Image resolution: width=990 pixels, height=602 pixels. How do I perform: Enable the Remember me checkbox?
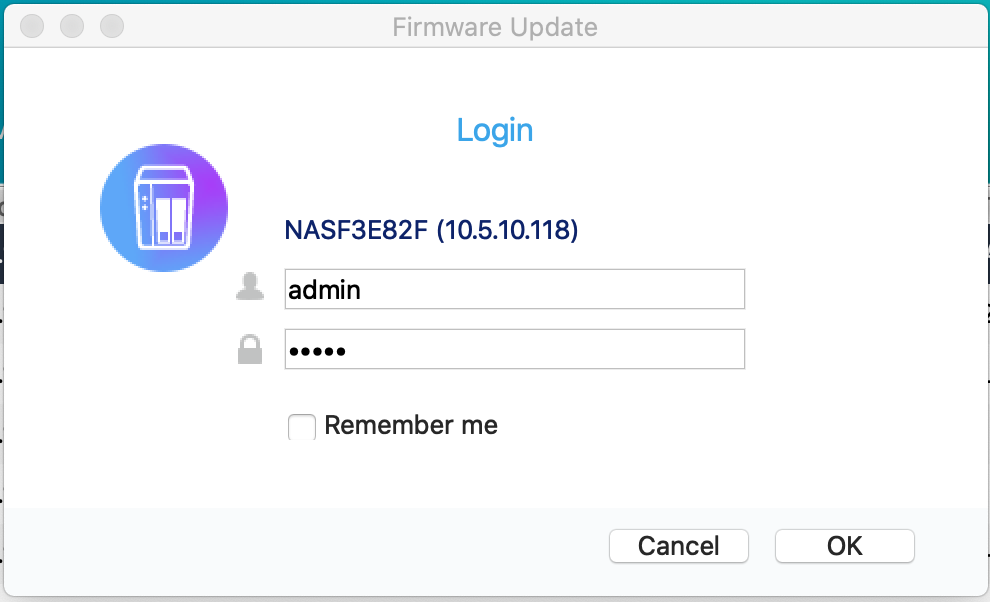(x=302, y=427)
